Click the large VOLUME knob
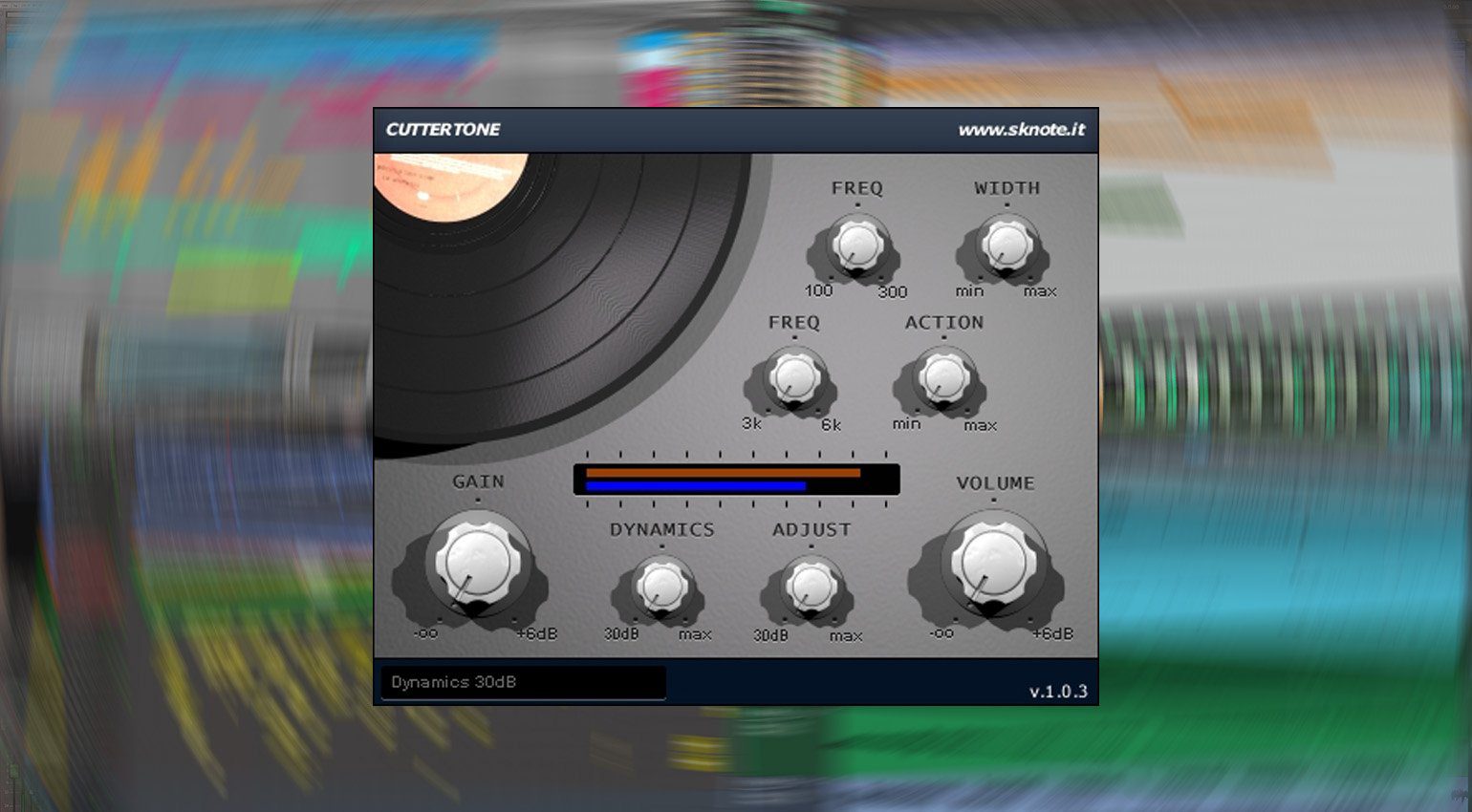Screen dimensions: 1472x812 993,562
